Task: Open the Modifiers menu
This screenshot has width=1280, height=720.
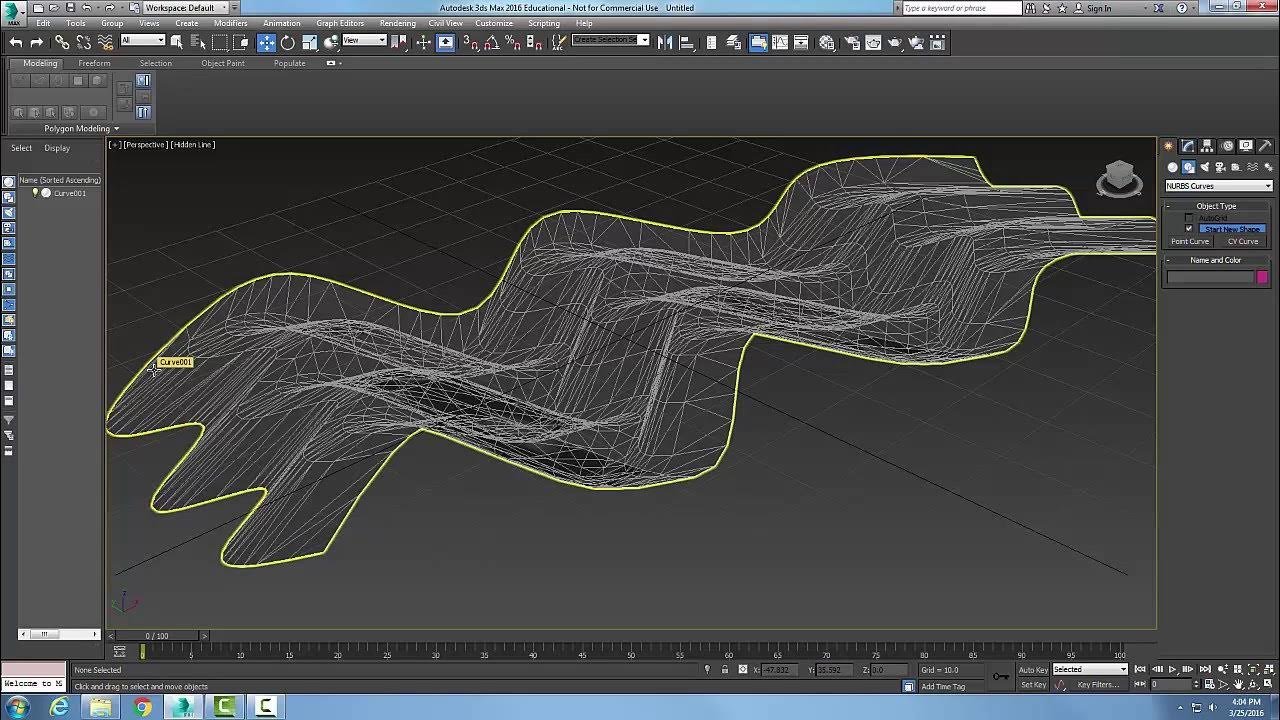Action: click(x=231, y=23)
